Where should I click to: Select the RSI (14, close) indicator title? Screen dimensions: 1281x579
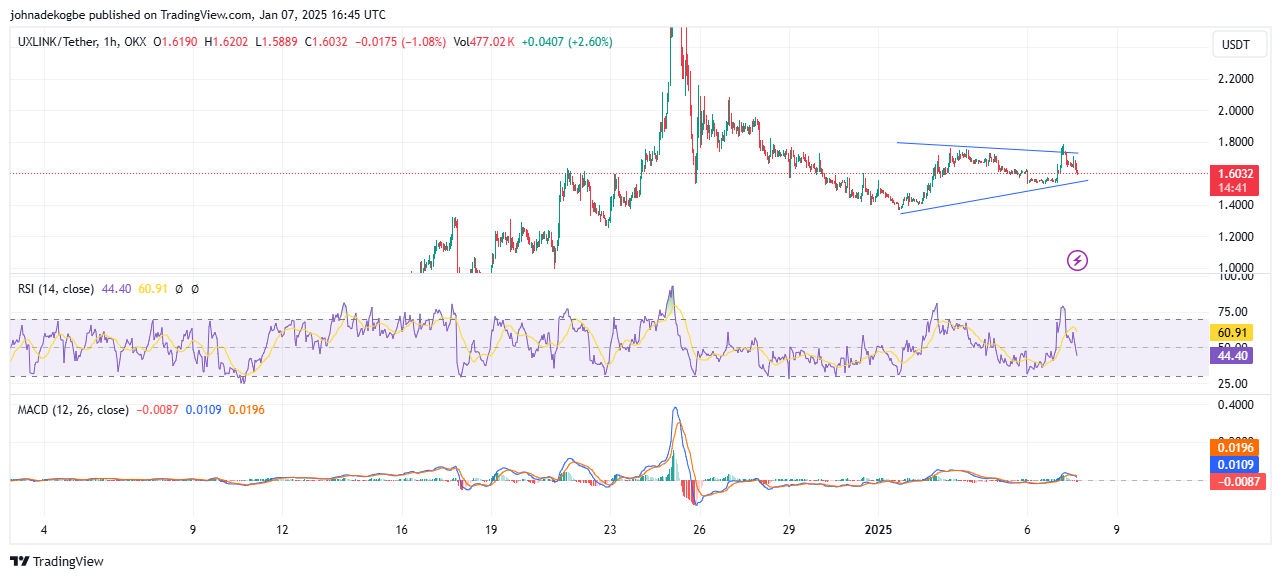click(56, 289)
